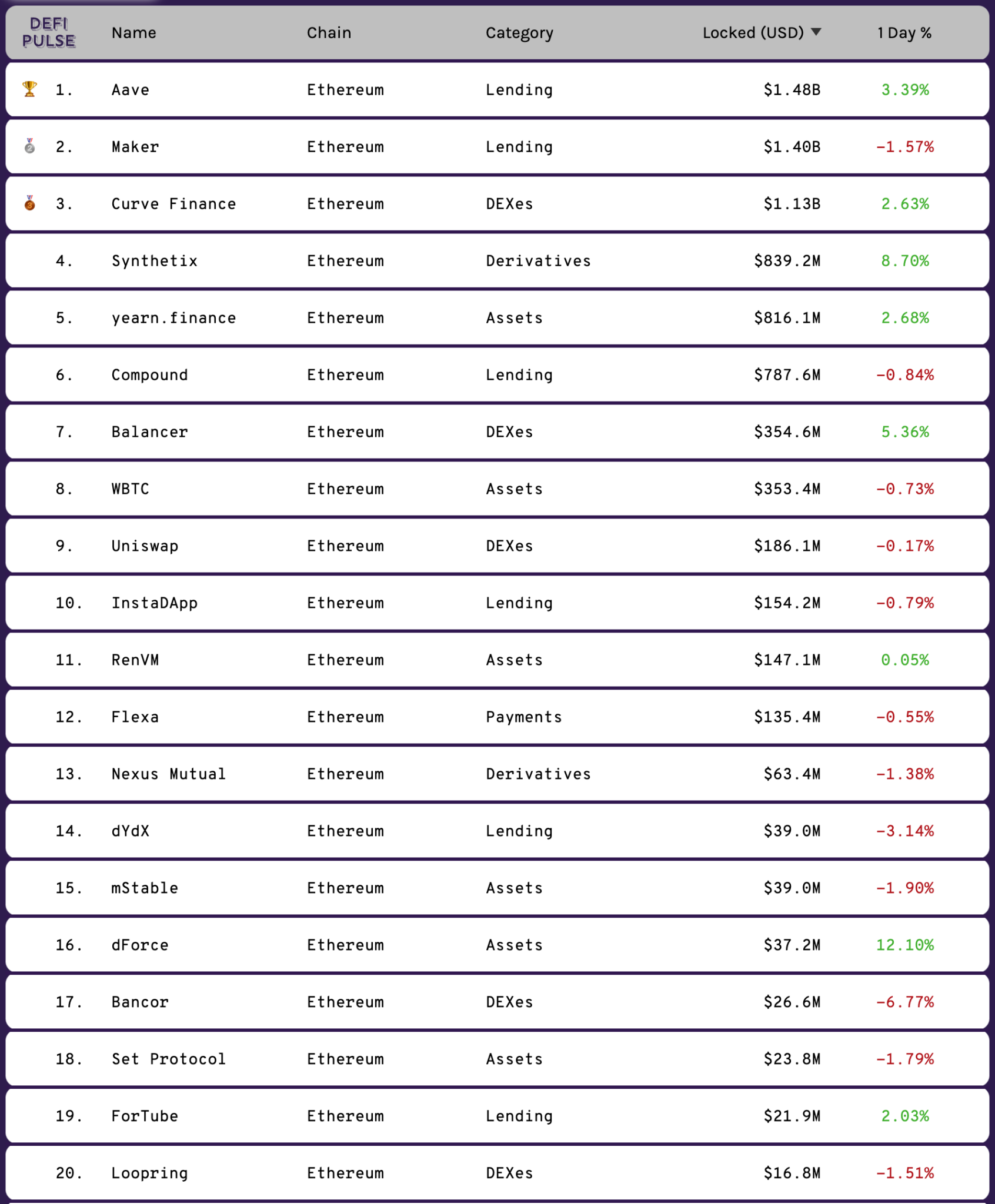Click the Nexus Mutual entry

[x=169, y=774]
